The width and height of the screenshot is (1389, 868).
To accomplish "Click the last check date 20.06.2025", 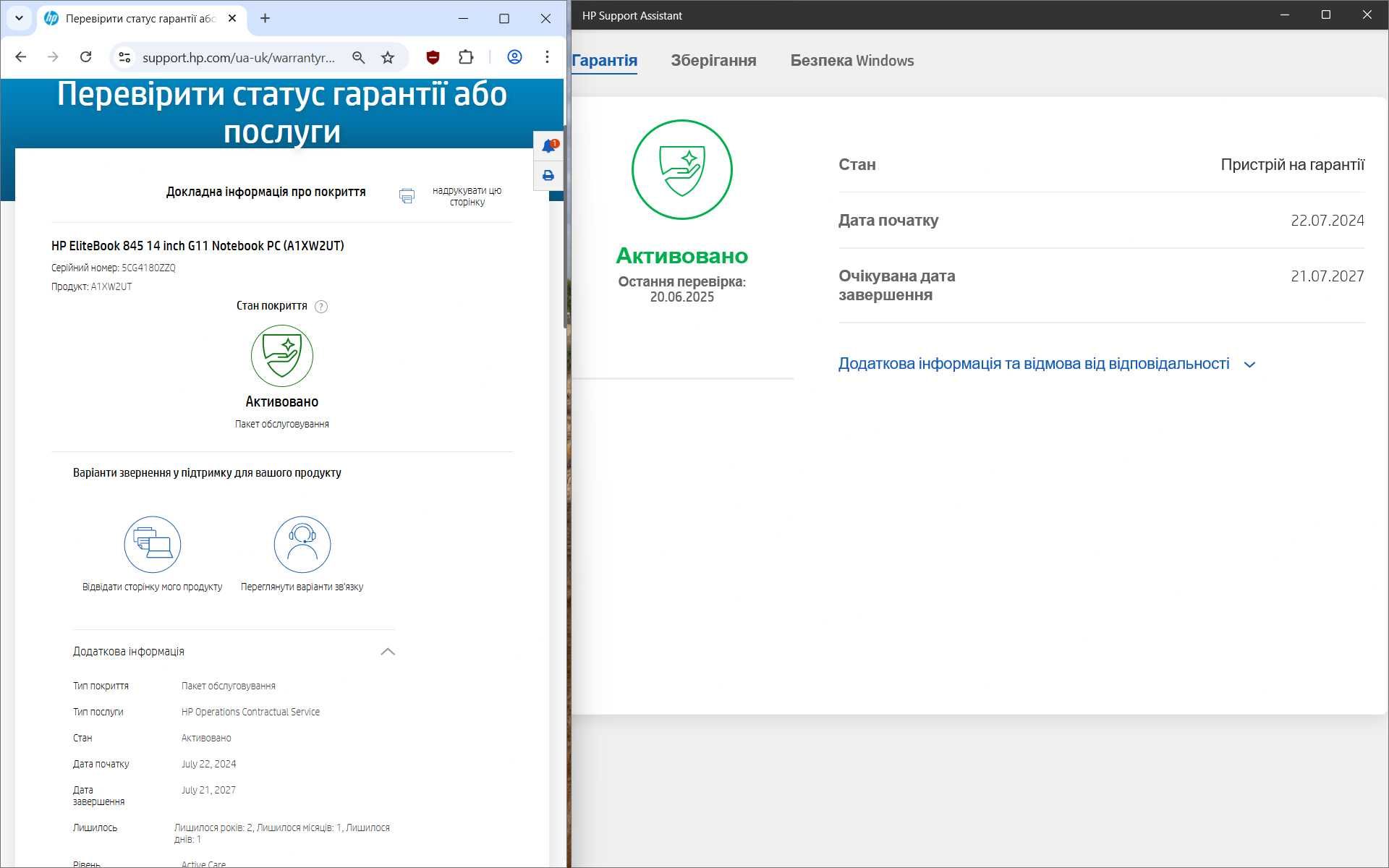I will (x=681, y=297).
